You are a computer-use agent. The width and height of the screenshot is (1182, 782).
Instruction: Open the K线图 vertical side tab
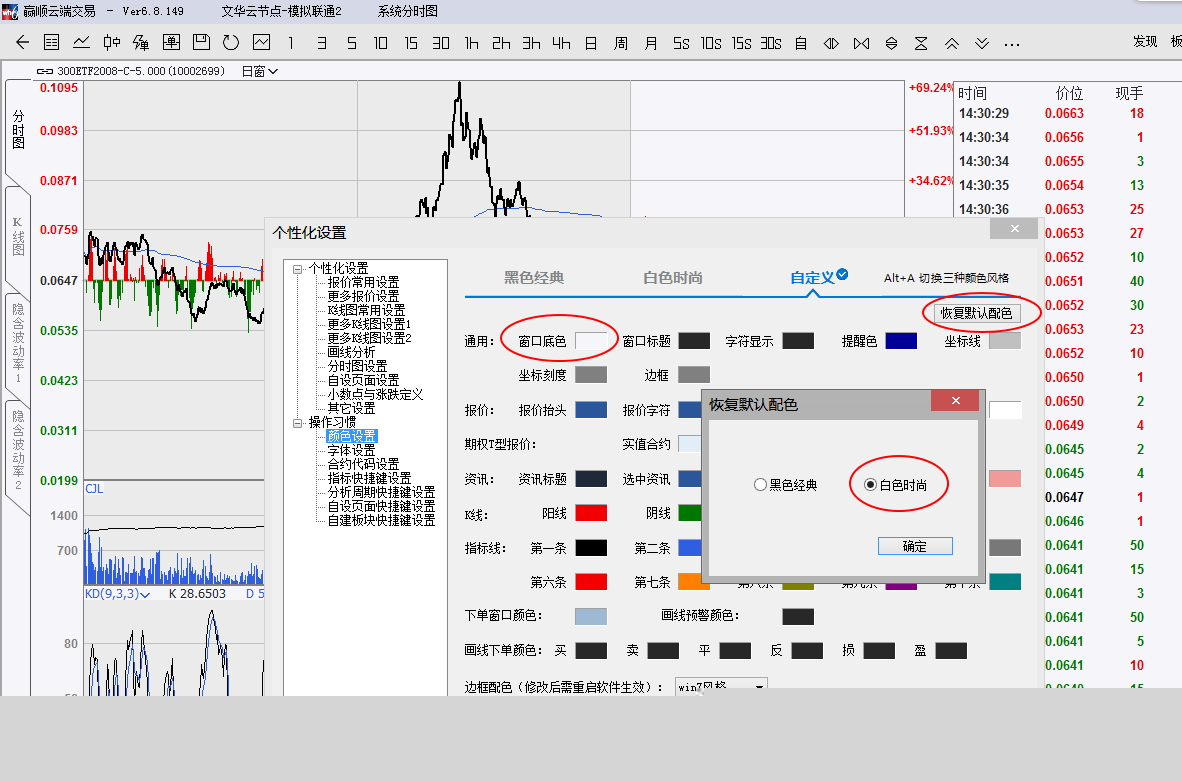(18, 236)
